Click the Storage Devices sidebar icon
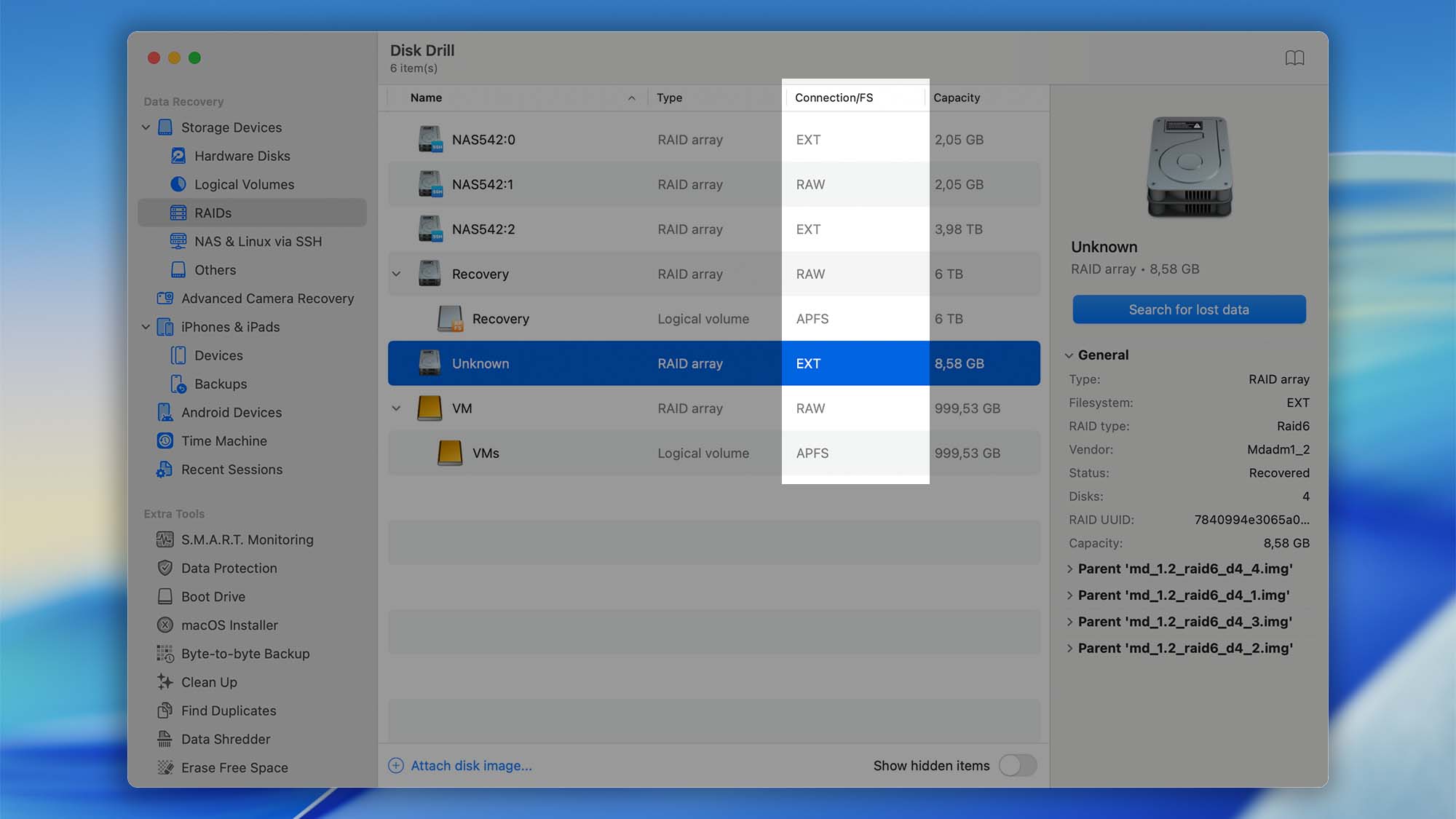 coord(165,127)
